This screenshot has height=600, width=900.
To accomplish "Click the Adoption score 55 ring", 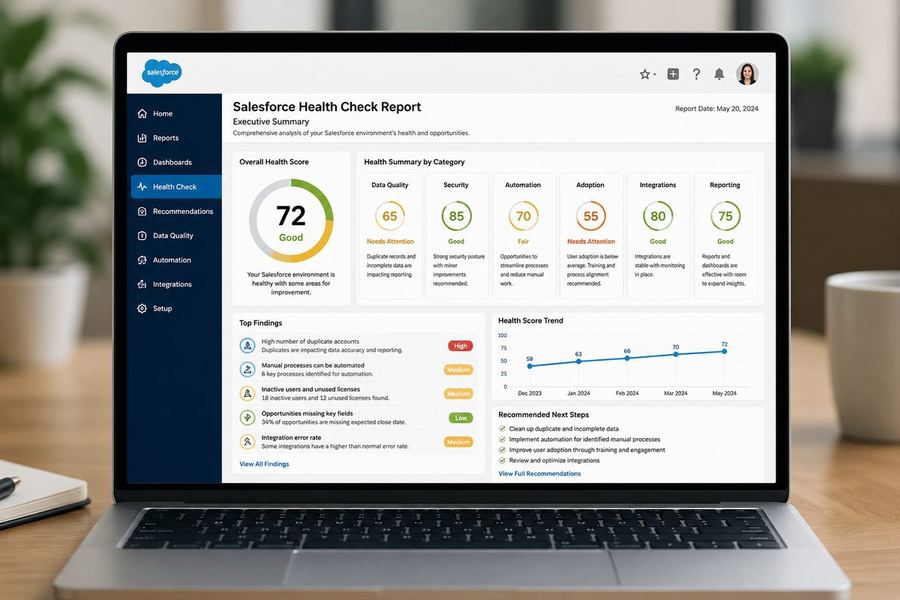I will (591, 216).
